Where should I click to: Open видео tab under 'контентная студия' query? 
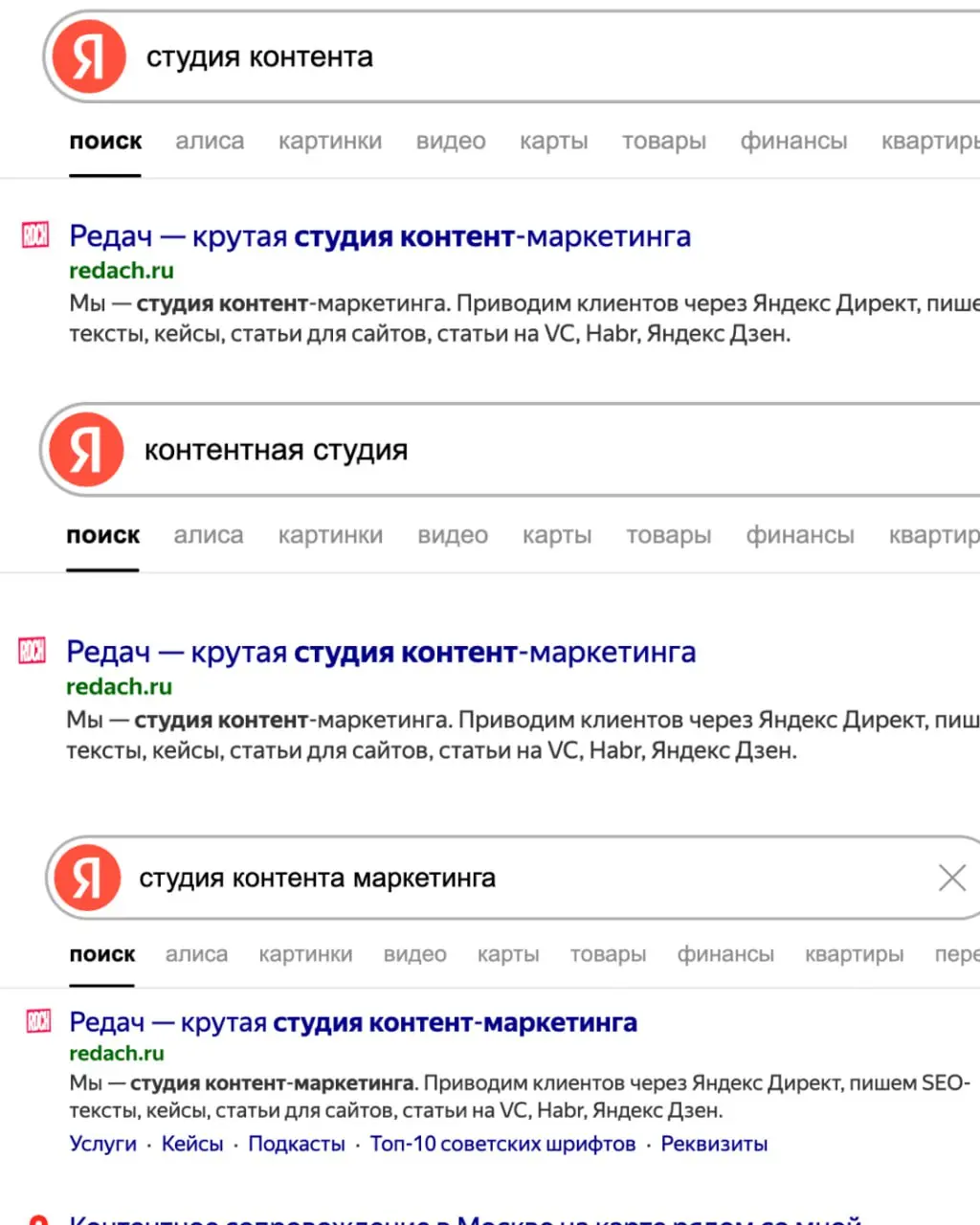point(453,535)
